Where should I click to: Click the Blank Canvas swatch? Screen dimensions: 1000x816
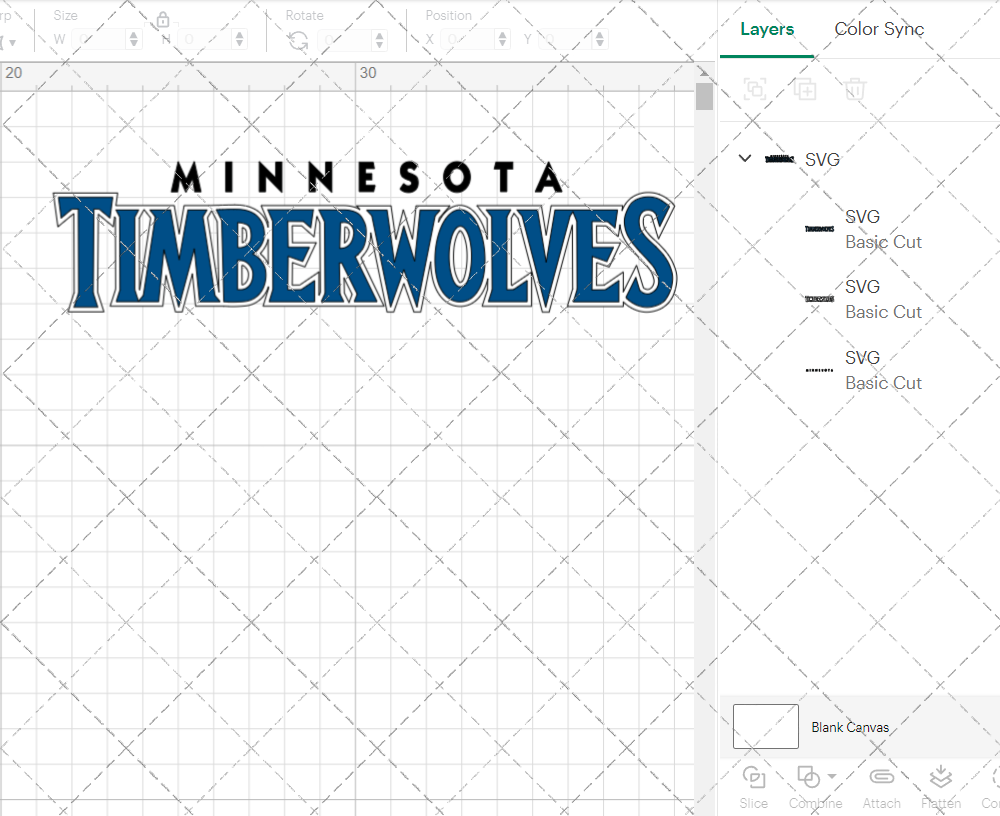tap(765, 726)
